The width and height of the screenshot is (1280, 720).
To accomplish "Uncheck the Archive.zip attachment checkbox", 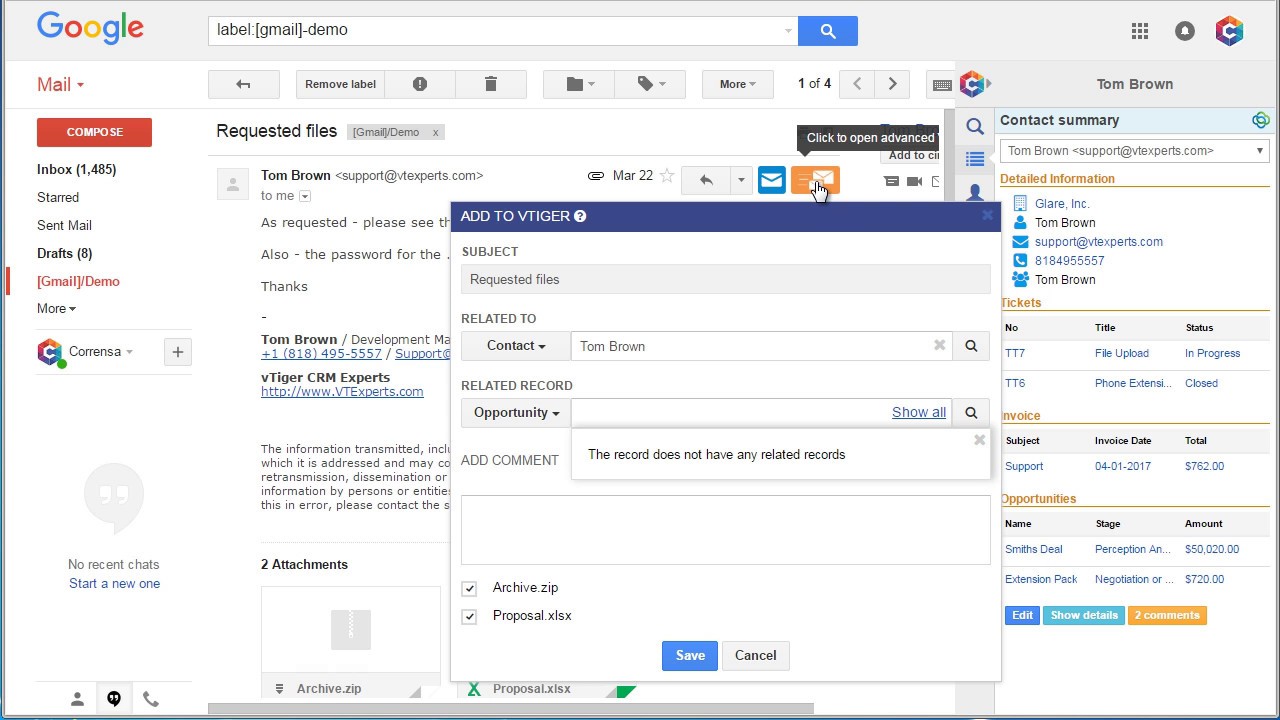I will click(469, 588).
